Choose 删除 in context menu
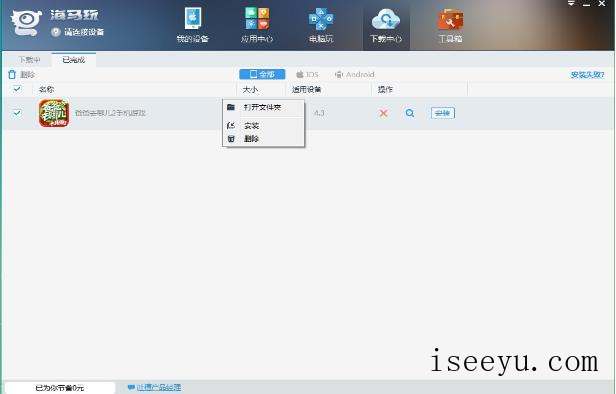Image resolution: width=616 pixels, height=394 pixels. (263, 139)
